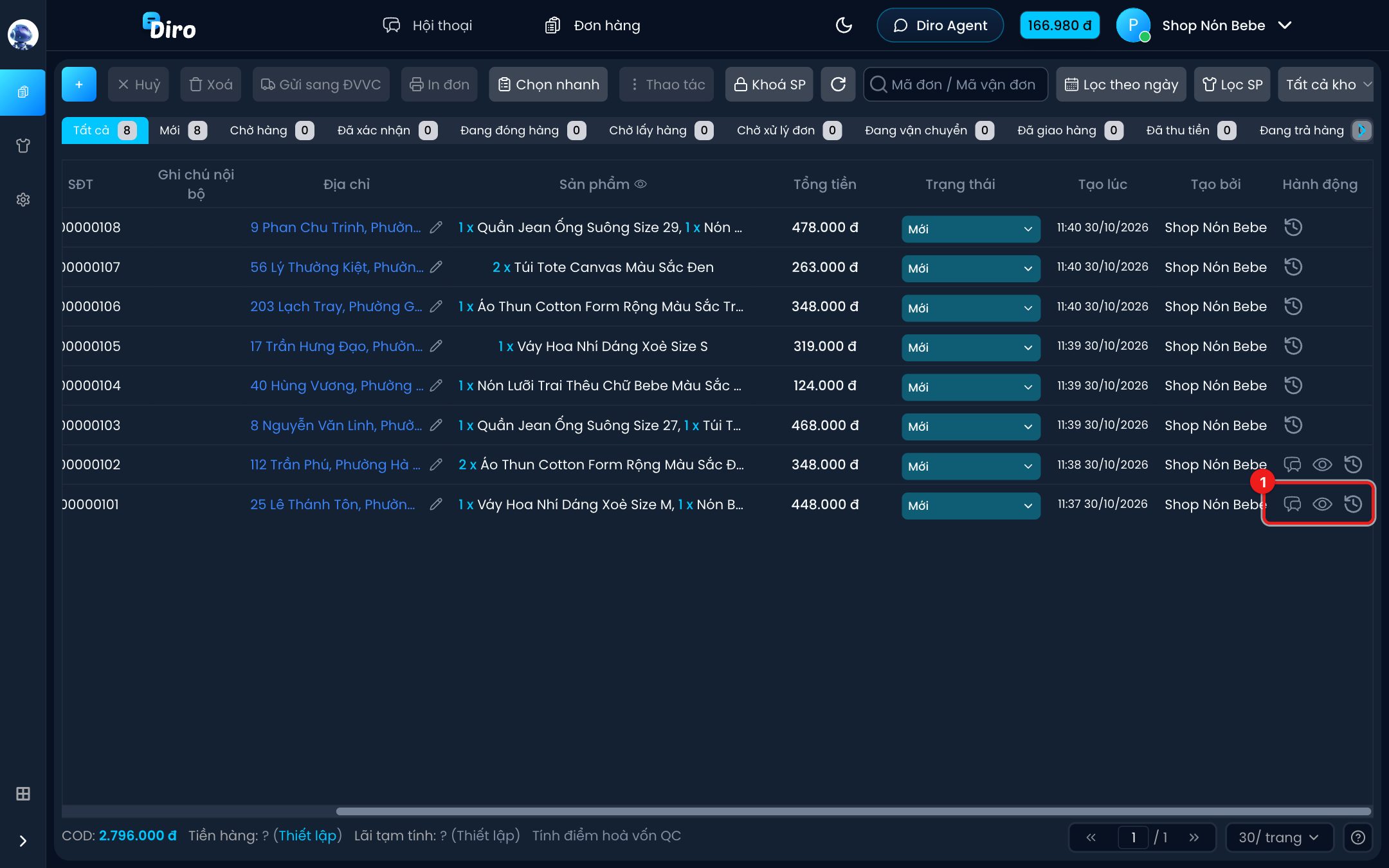1389x868 pixels.
Task: Click the blue plus add-order button
Action: (79, 84)
